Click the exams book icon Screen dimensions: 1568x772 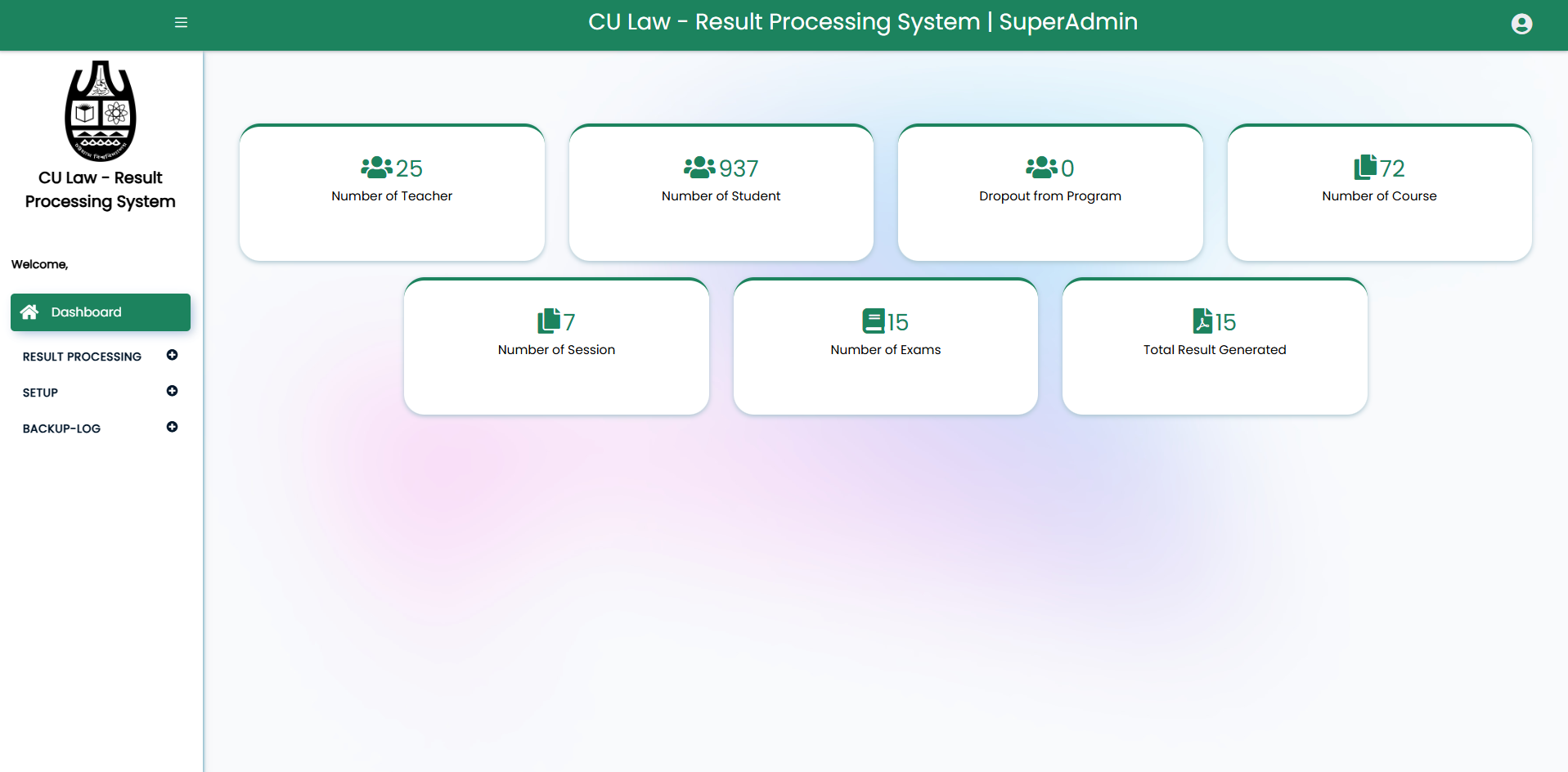[x=873, y=321]
